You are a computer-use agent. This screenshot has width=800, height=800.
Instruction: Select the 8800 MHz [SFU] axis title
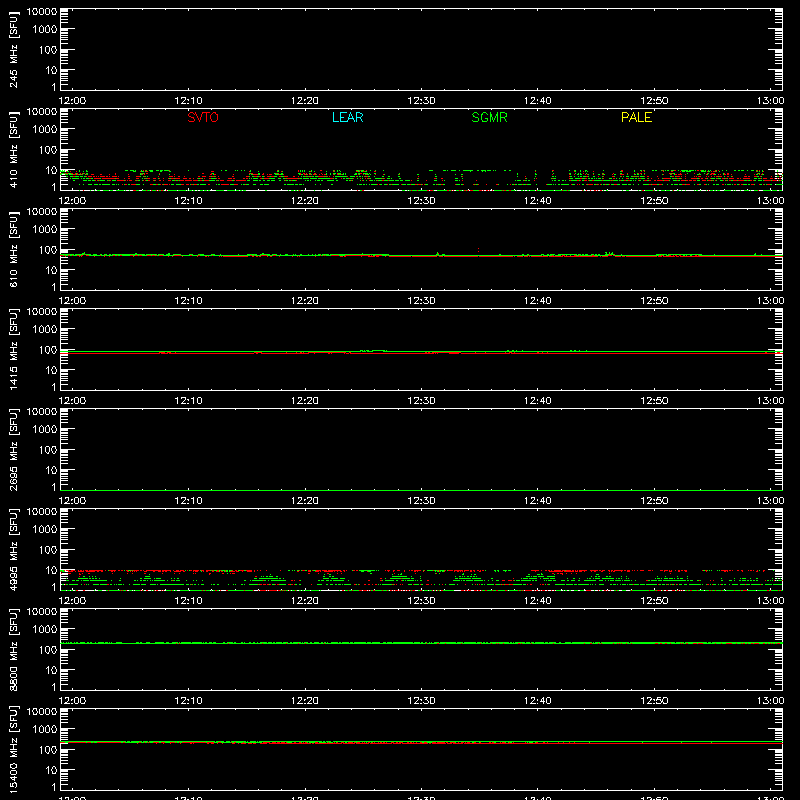tap(13, 649)
